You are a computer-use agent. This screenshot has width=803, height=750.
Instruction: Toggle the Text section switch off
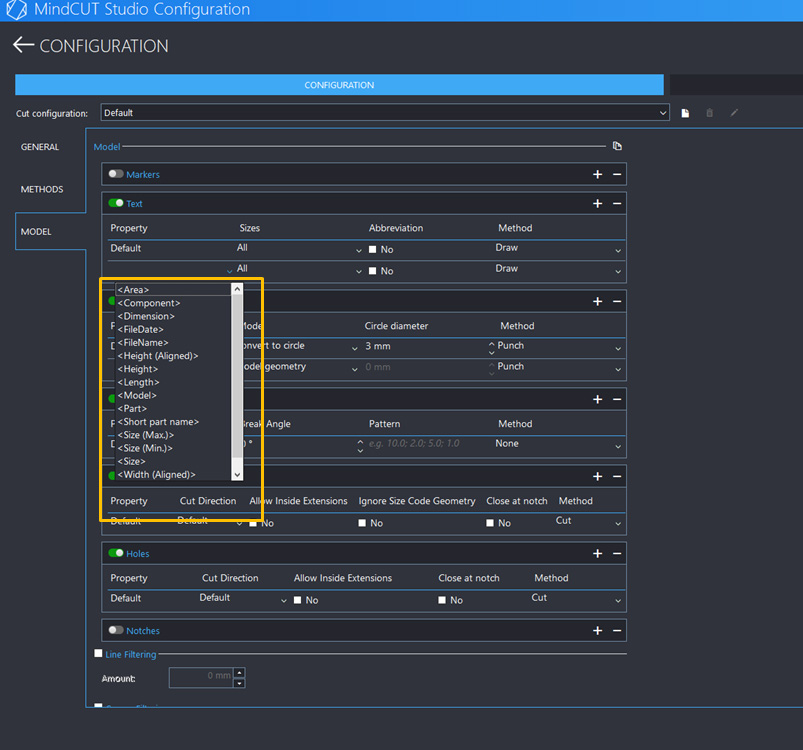(116, 203)
